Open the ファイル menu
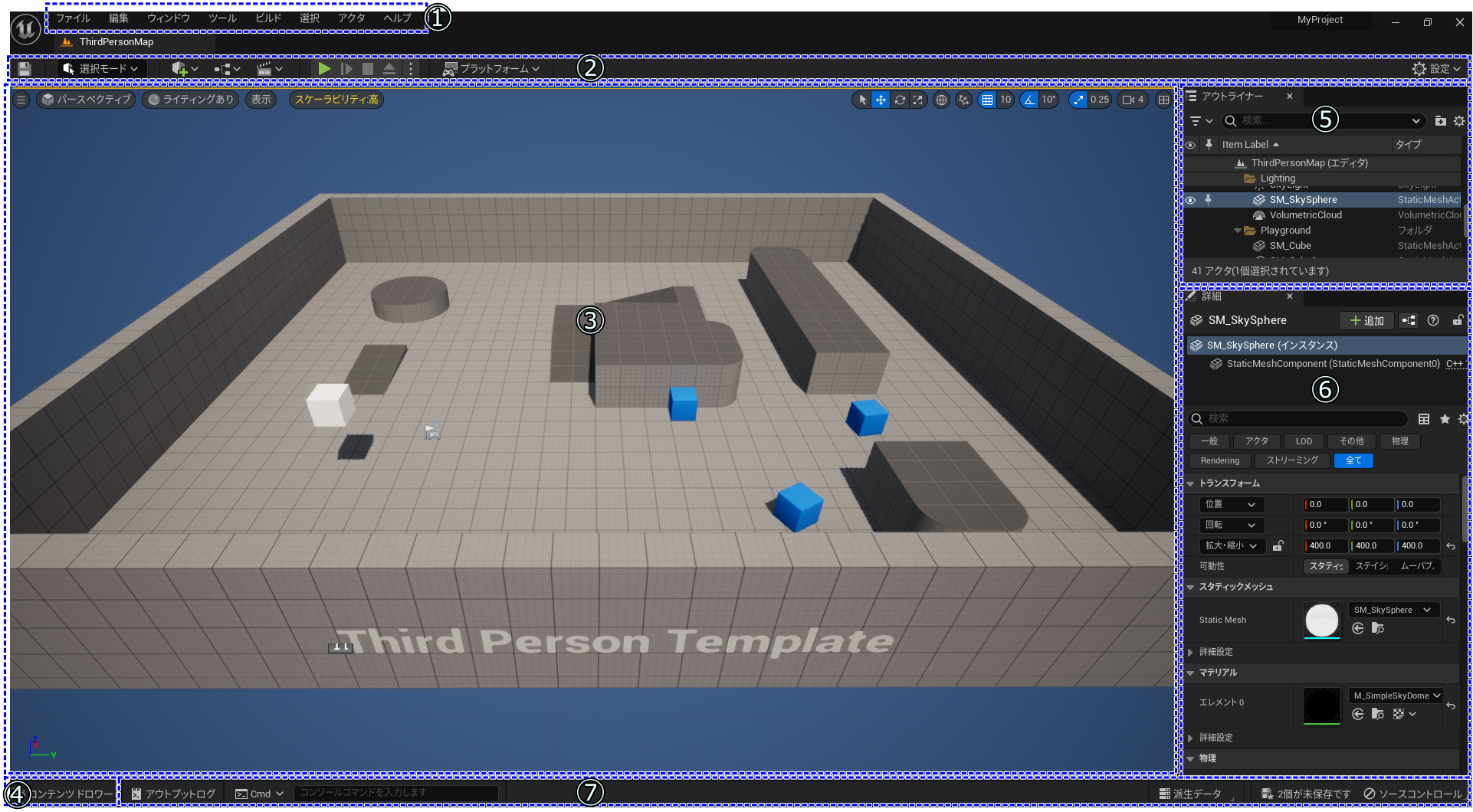Viewport: 1473px width, 812px height. click(x=71, y=17)
